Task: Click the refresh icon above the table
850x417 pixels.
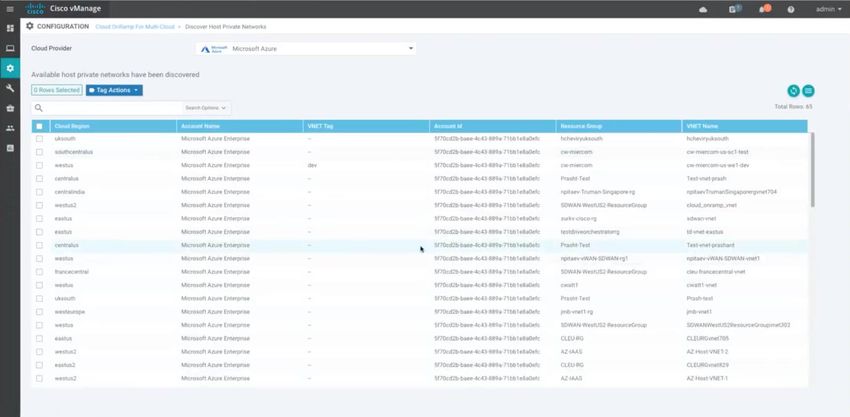Action: coord(794,91)
